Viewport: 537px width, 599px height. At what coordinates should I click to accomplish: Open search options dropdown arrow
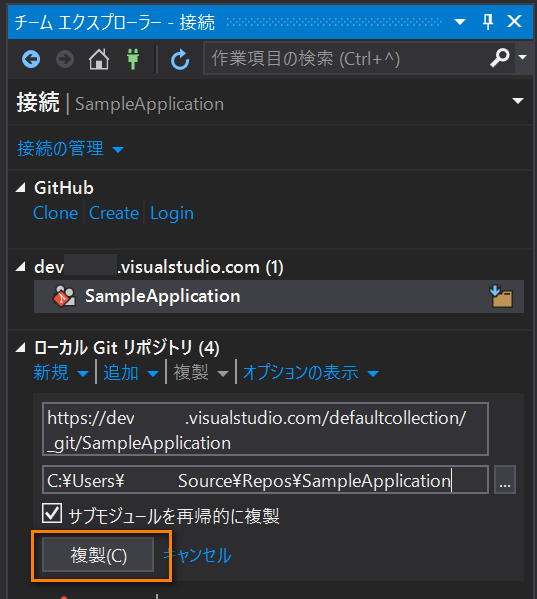(522, 57)
